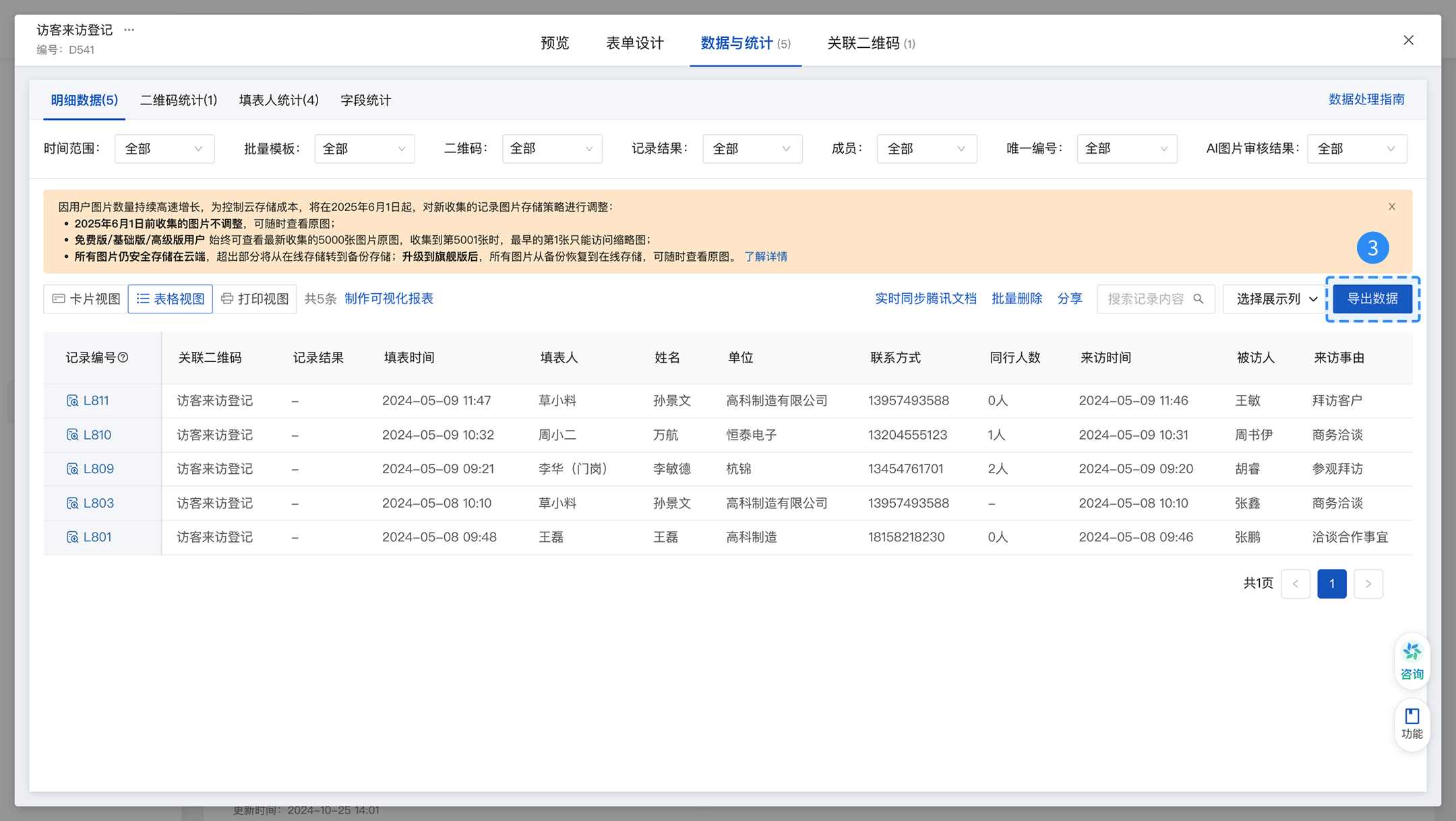Click the 导出数据 button
The height and width of the screenshot is (821, 1456).
click(x=1372, y=299)
